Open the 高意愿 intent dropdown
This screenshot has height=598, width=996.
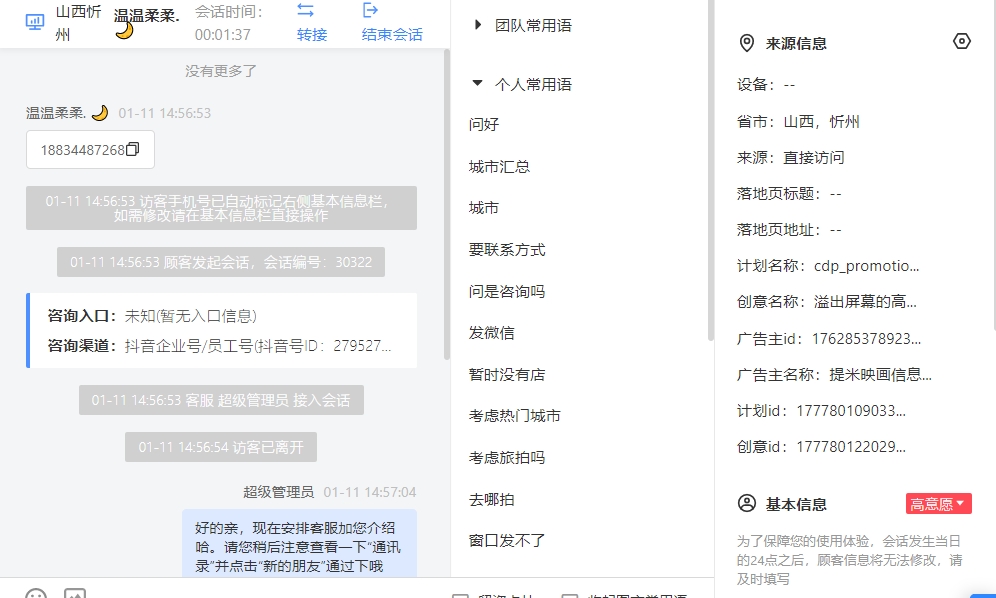click(938, 504)
